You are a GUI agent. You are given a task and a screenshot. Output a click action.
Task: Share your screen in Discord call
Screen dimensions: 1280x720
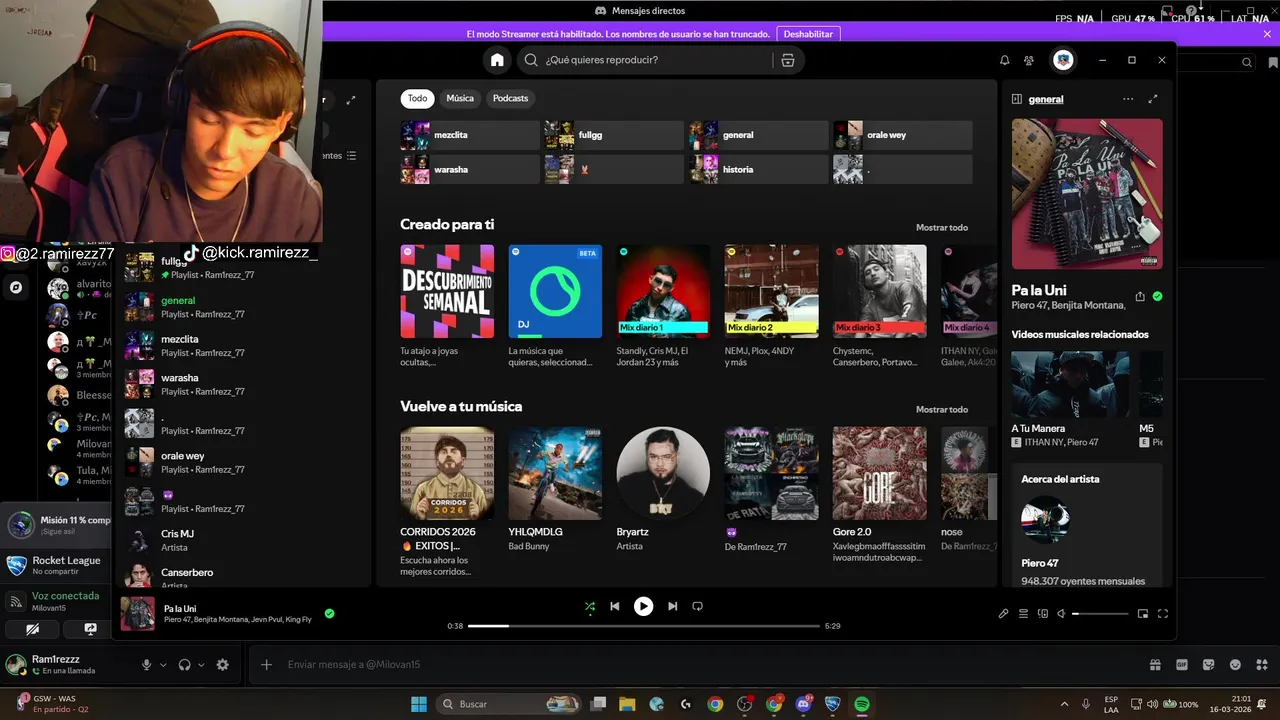click(x=91, y=629)
